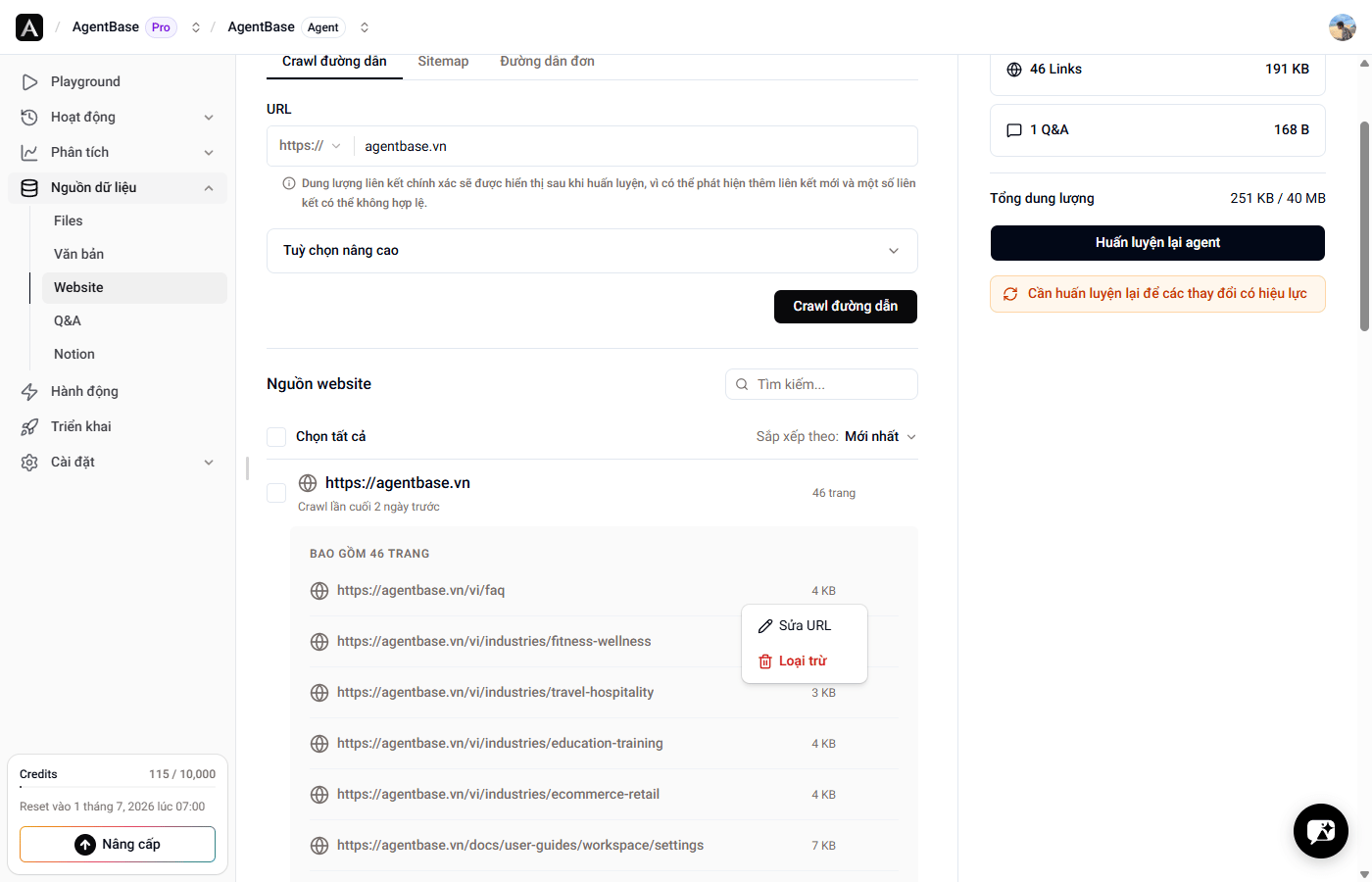This screenshot has width=1372, height=882.
Task: Expand the Phân tích menu chevron
Action: tap(209, 153)
